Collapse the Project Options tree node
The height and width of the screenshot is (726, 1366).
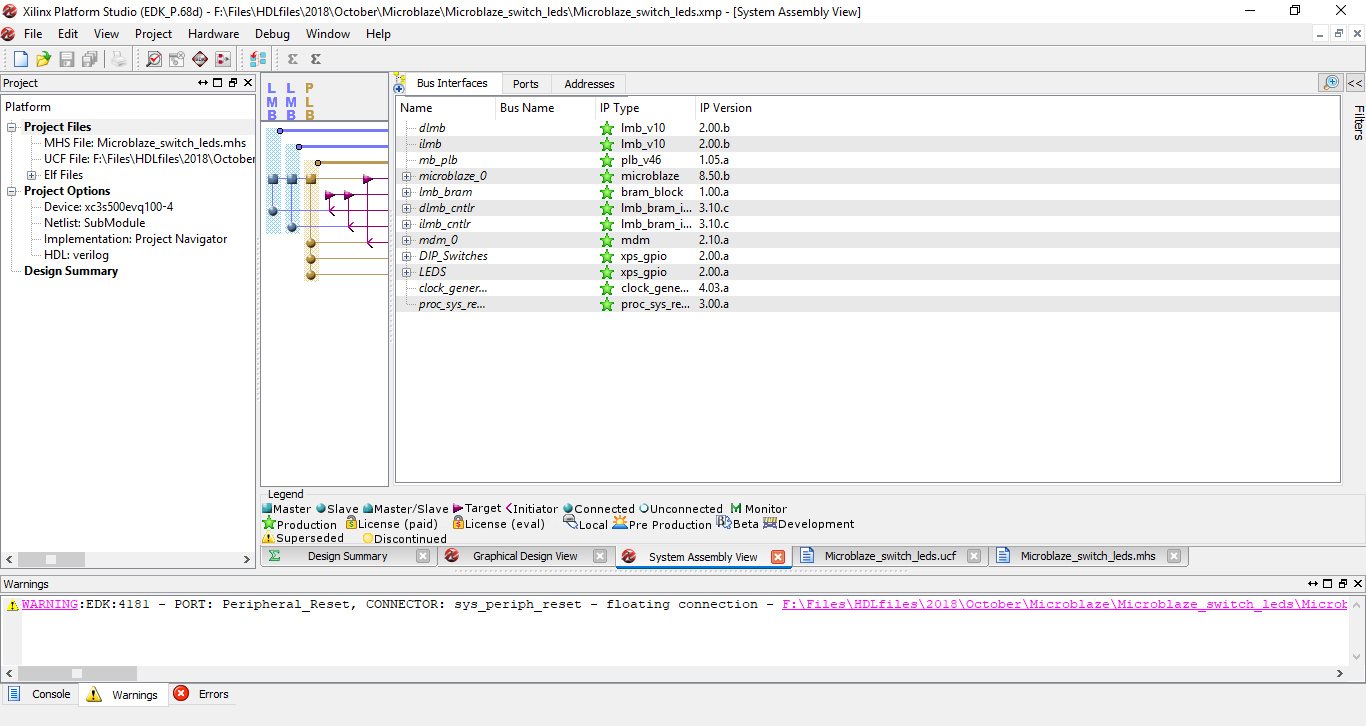click(13, 191)
